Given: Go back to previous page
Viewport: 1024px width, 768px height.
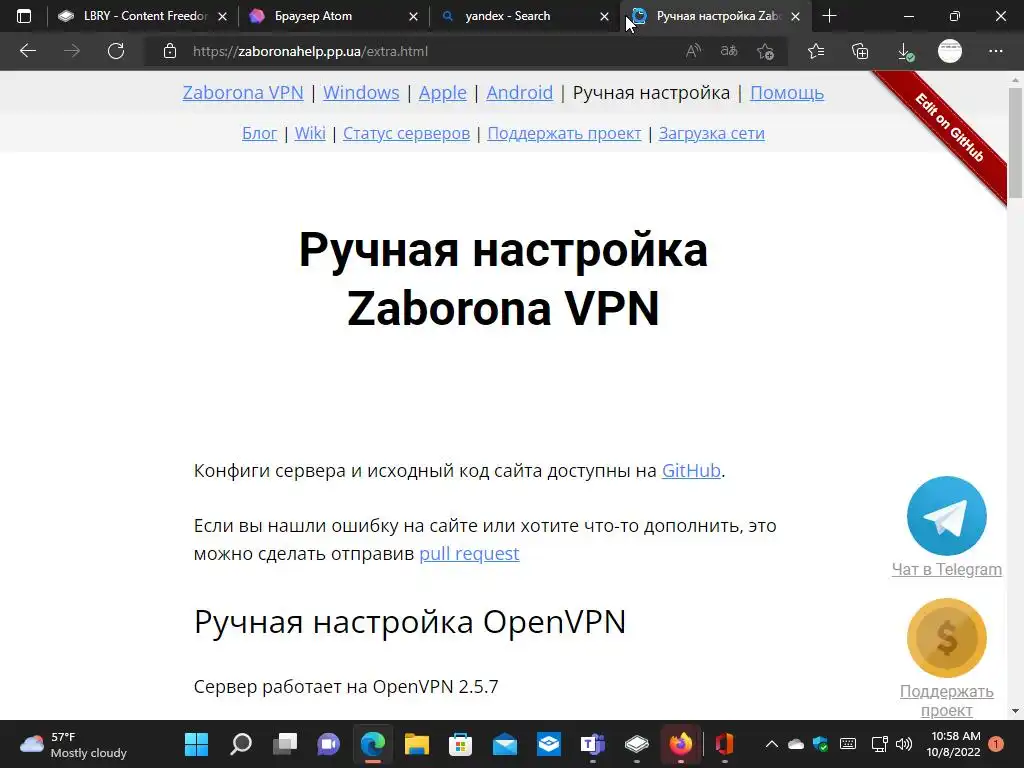Looking at the screenshot, I should point(28,51).
